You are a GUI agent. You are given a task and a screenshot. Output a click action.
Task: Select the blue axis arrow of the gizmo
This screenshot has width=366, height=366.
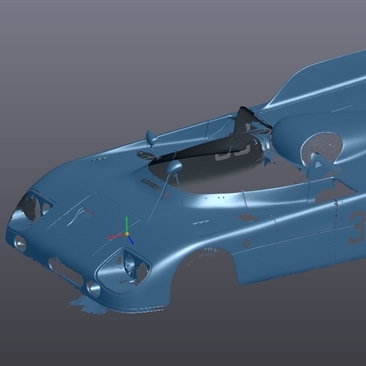tap(131, 240)
